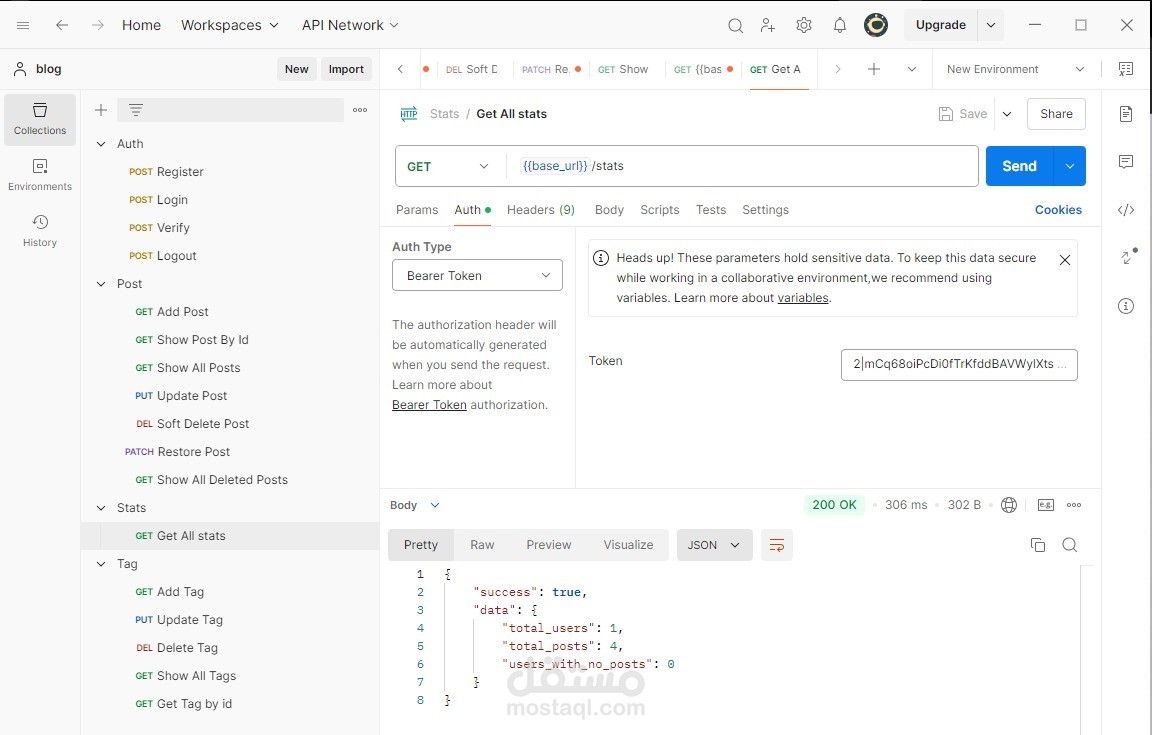Screen dimensions: 1152x735
Task: Open the notifications bell icon
Action: [x=840, y=25]
